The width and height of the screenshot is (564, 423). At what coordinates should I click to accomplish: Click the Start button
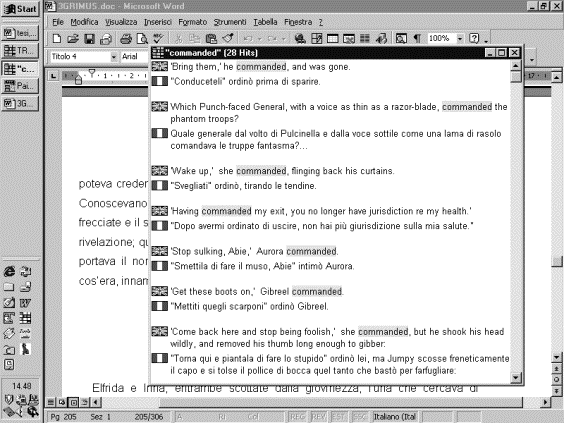click(x=20, y=9)
